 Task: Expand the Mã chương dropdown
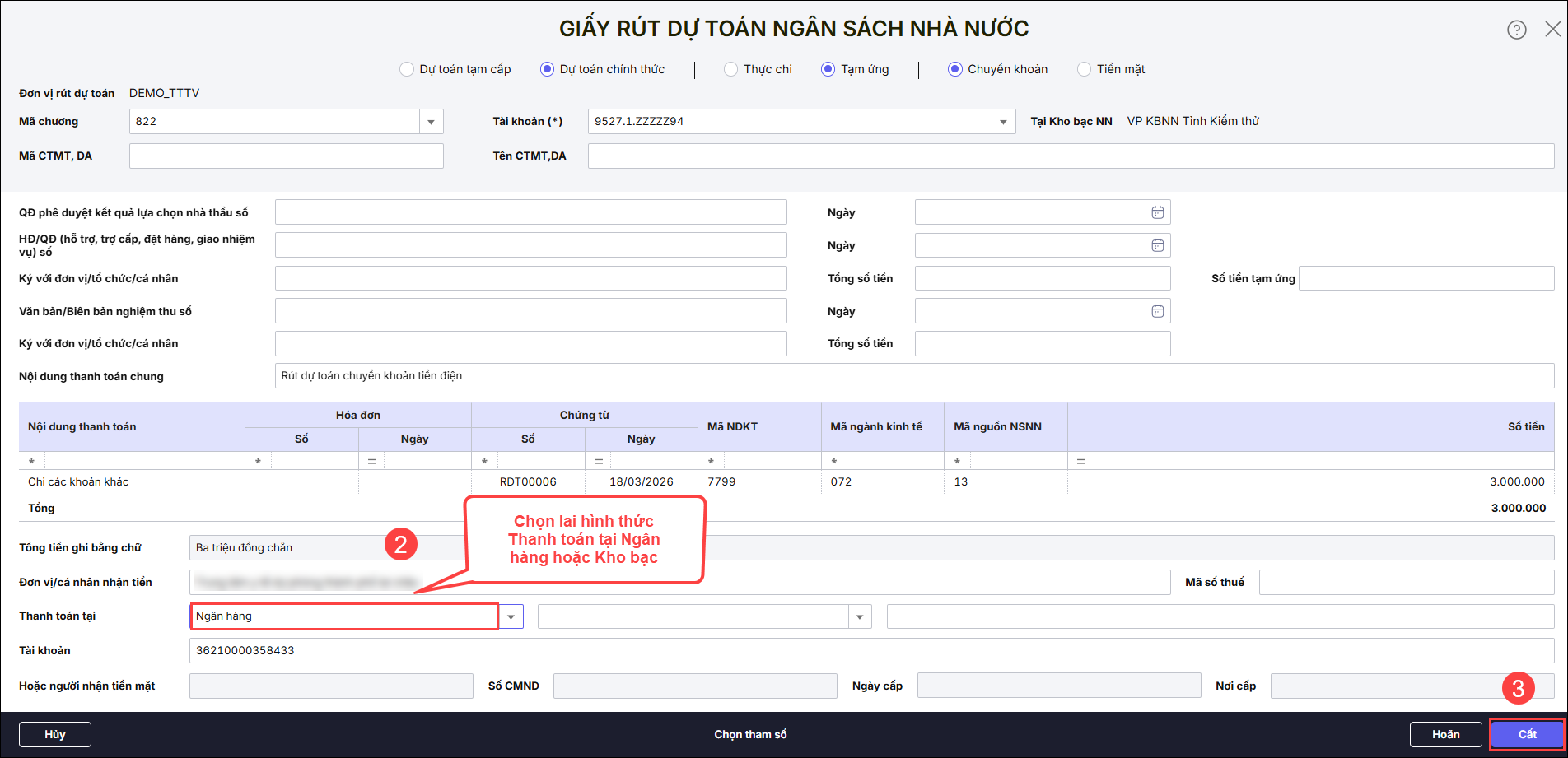click(431, 122)
